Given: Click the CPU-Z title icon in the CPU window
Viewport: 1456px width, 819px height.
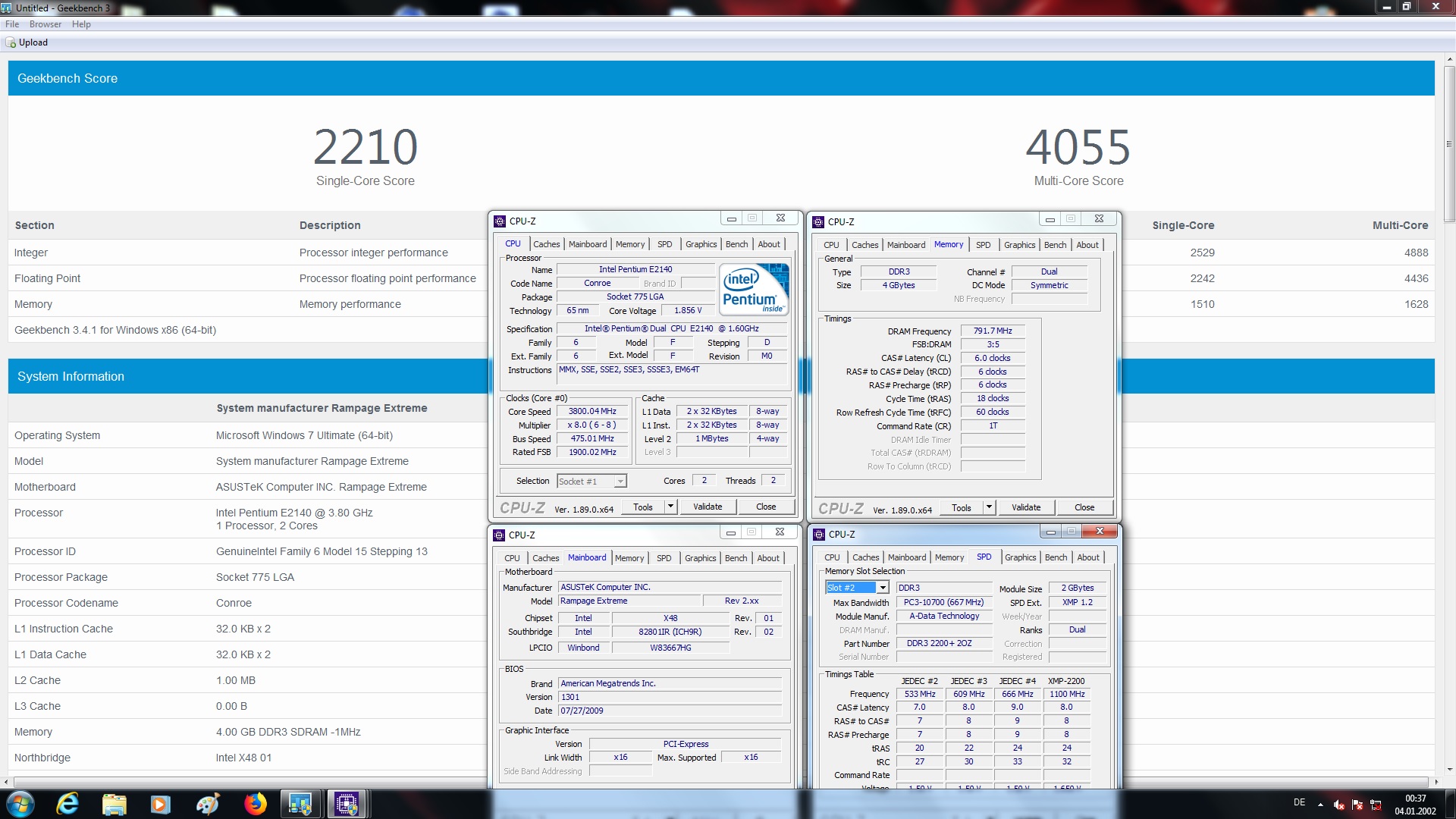Looking at the screenshot, I should [500, 221].
